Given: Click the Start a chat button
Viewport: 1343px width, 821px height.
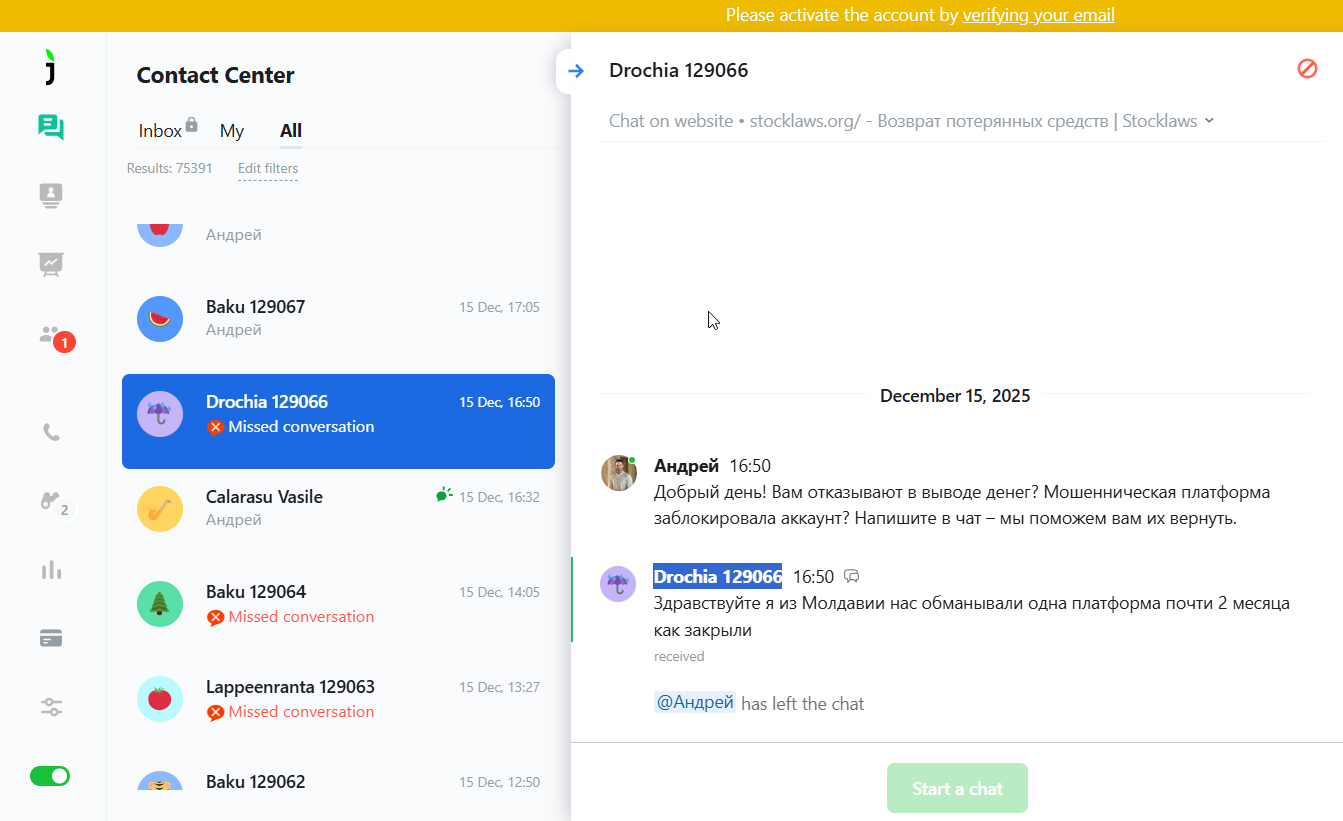Looking at the screenshot, I should [957, 788].
